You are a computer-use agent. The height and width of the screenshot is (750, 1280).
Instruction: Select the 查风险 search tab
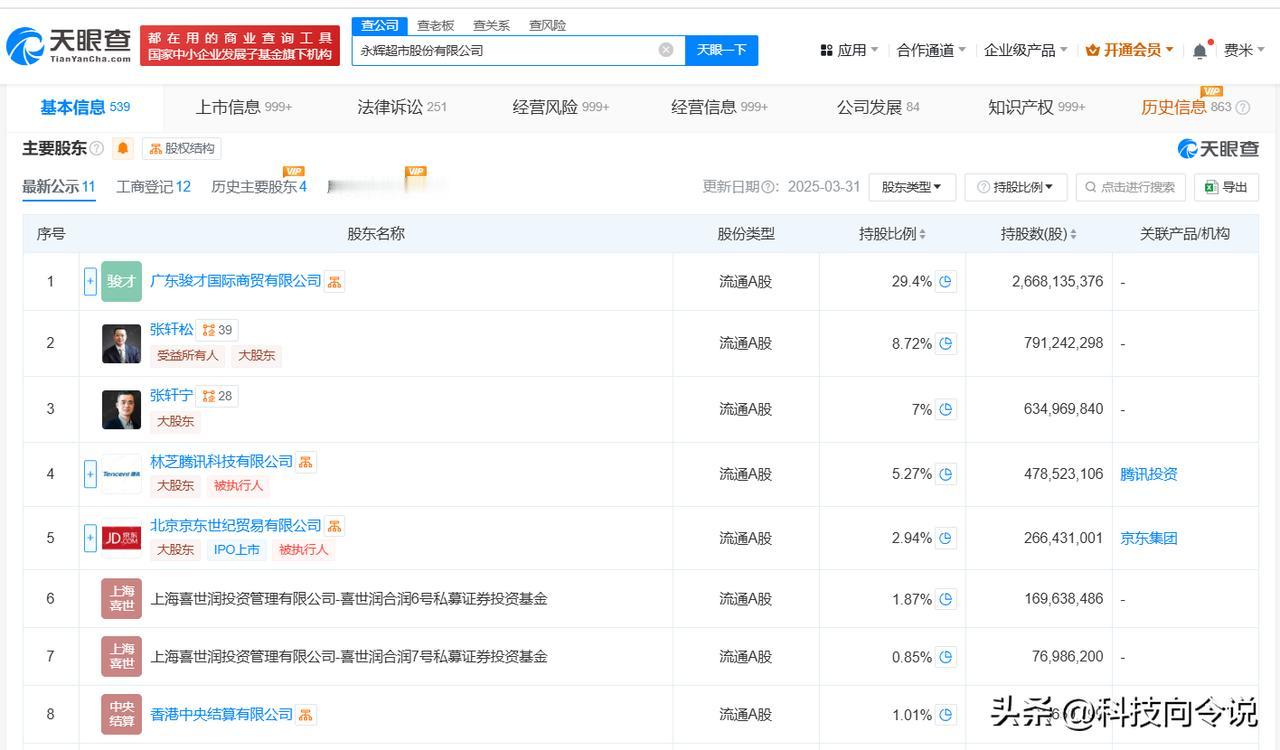tap(547, 25)
